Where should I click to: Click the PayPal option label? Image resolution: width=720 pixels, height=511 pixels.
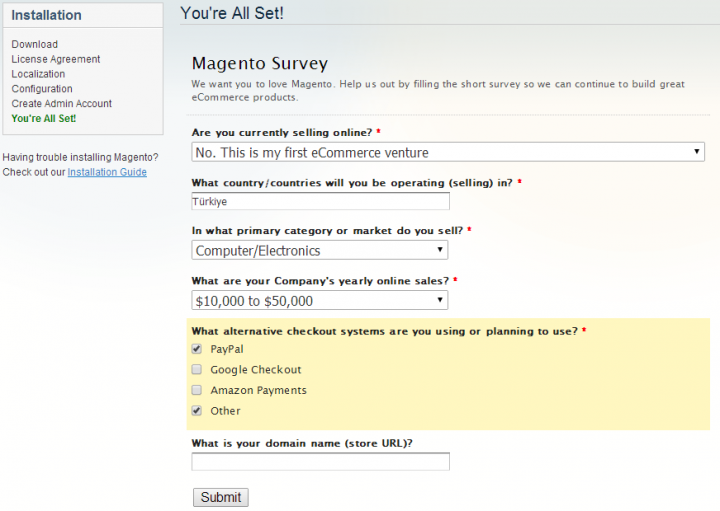pyautogui.click(x=227, y=350)
